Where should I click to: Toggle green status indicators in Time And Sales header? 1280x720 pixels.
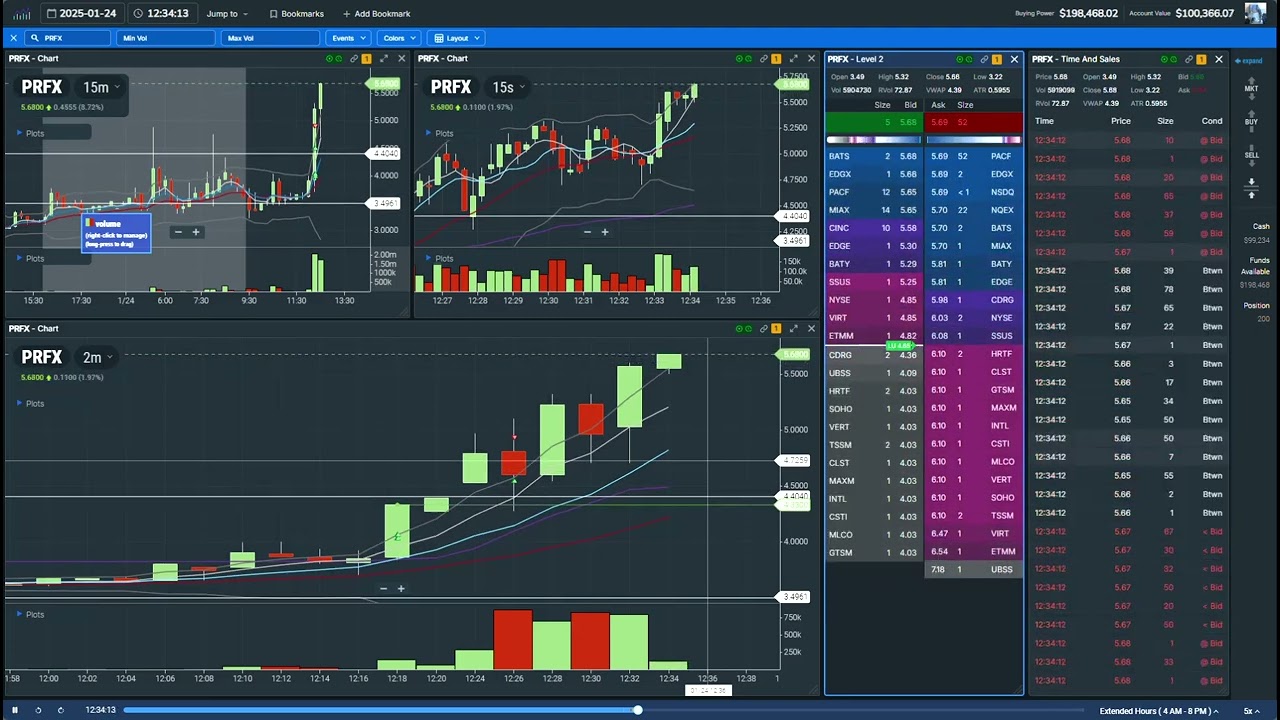(1169, 59)
